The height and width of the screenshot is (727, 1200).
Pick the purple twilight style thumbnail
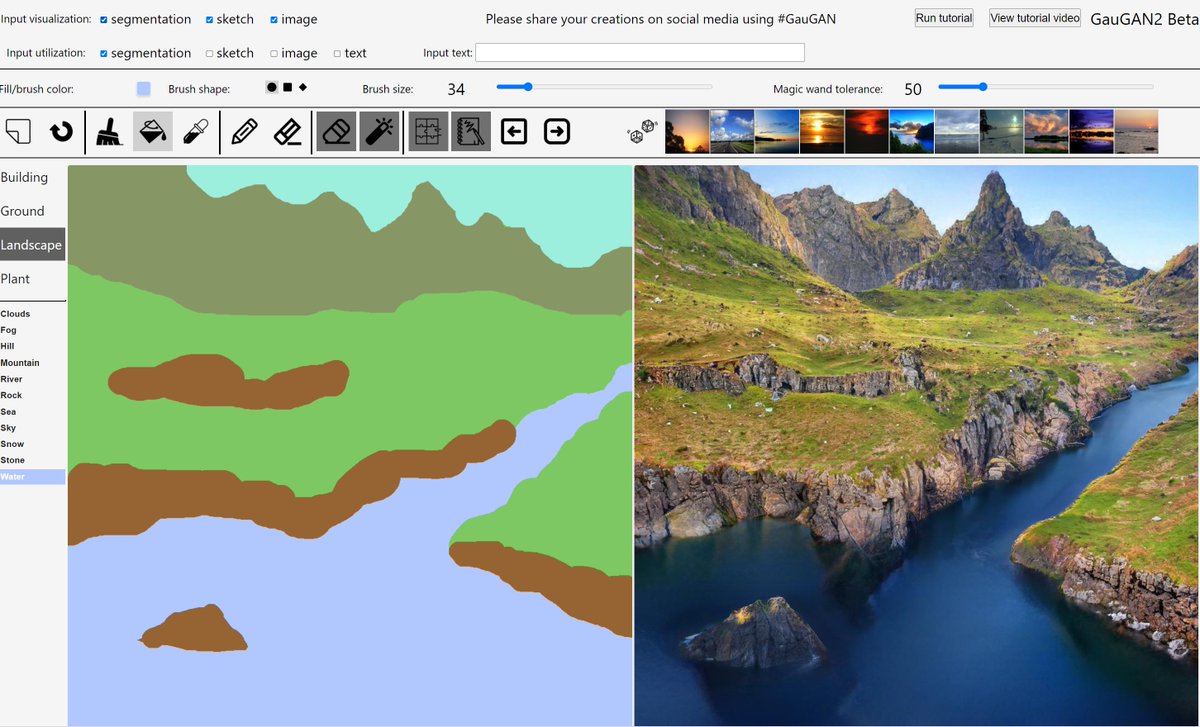(x=1091, y=131)
